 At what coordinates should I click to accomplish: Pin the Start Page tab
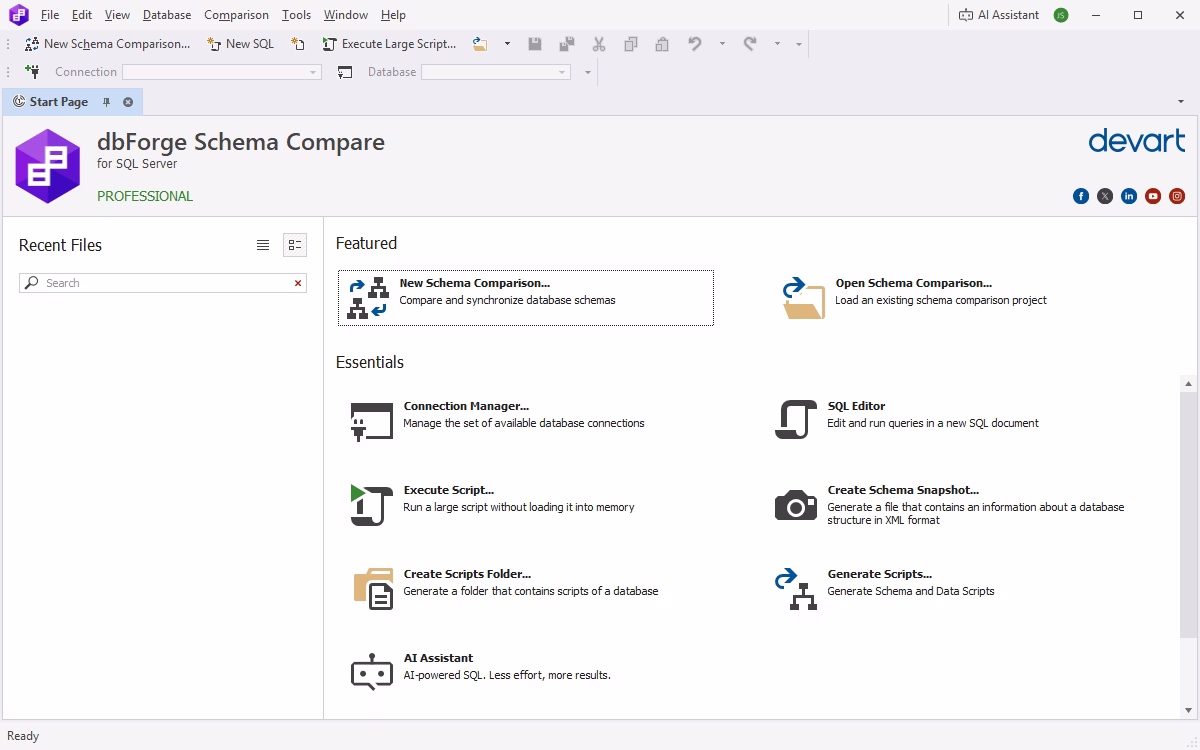107,102
